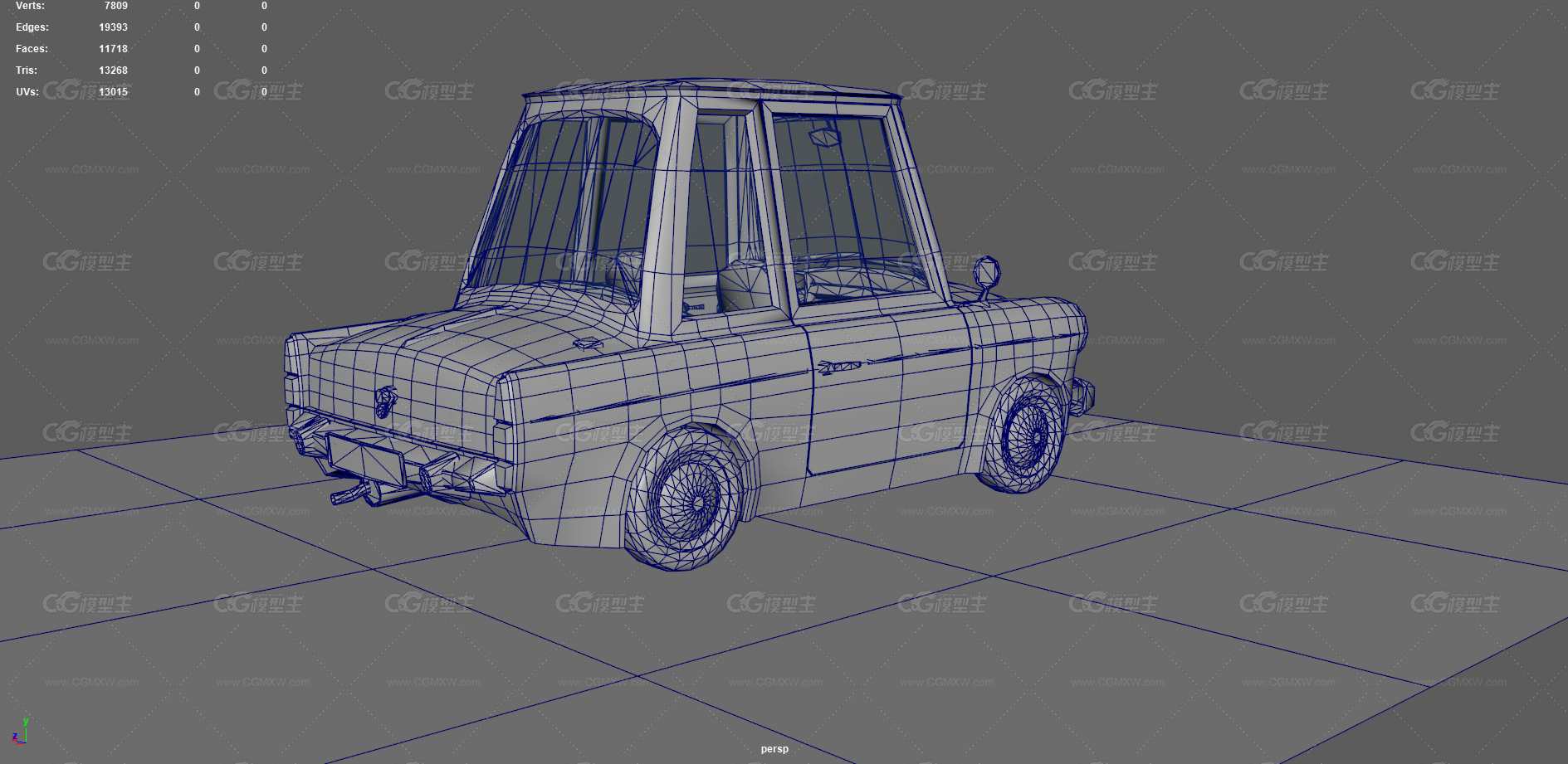Select the 11718 face count value

(114, 49)
